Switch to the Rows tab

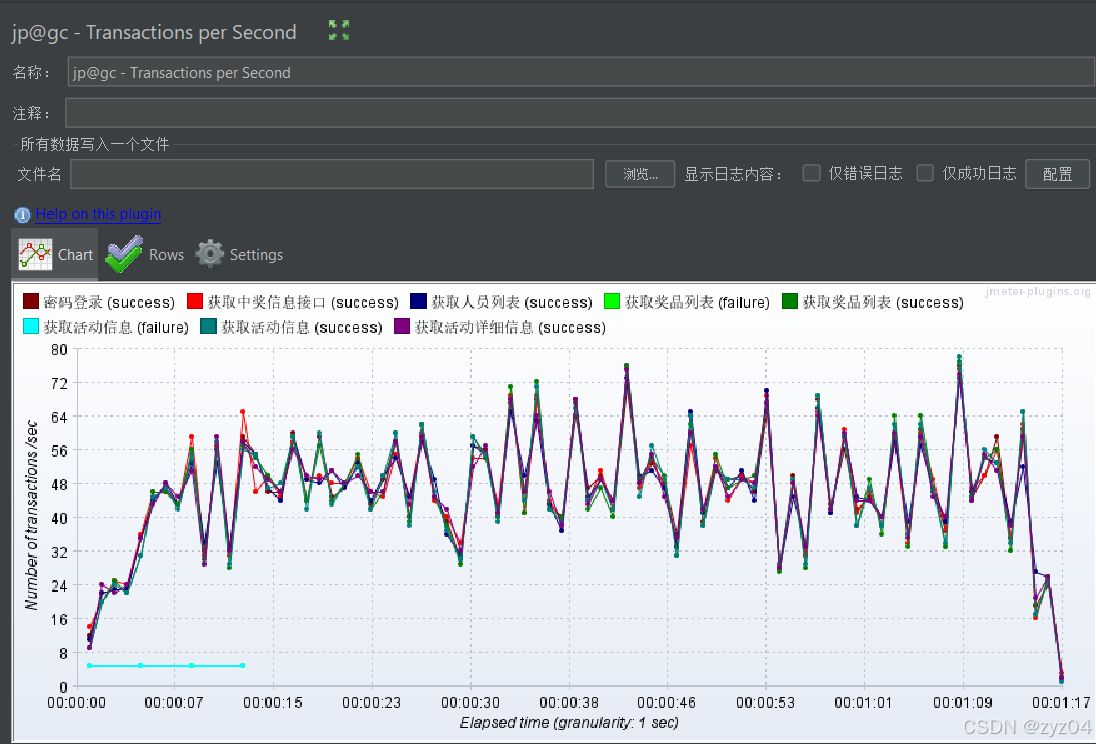point(145,255)
